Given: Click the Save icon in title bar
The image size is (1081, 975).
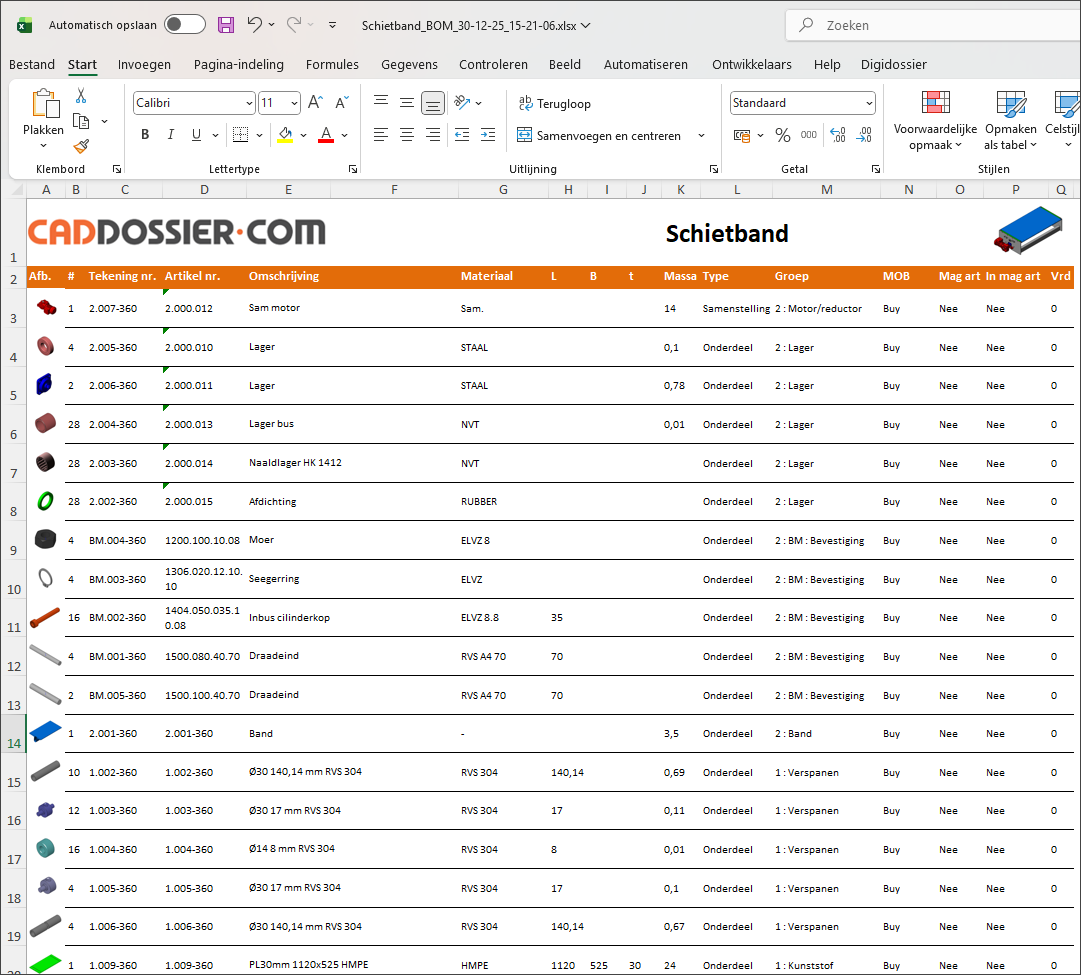Looking at the screenshot, I should point(226,25).
